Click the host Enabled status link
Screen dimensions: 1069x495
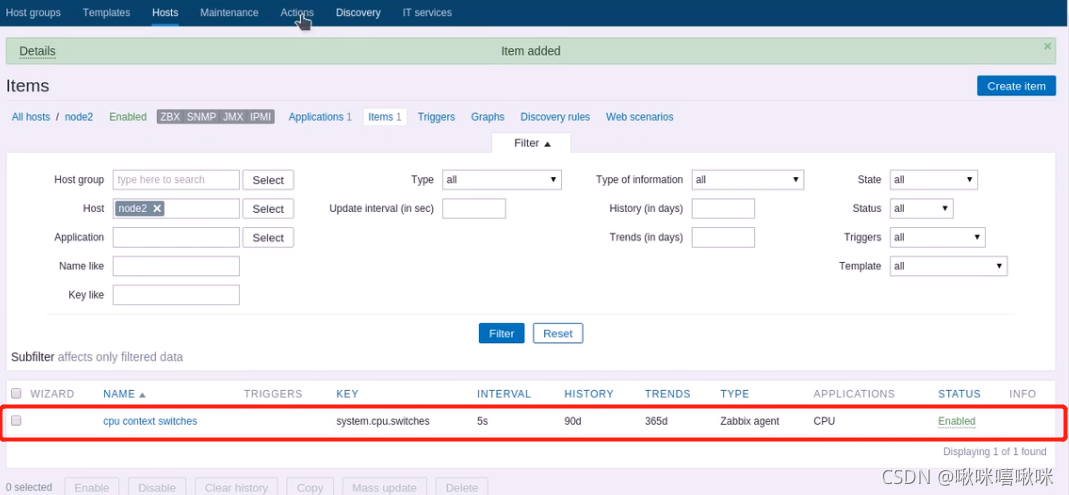(x=127, y=117)
